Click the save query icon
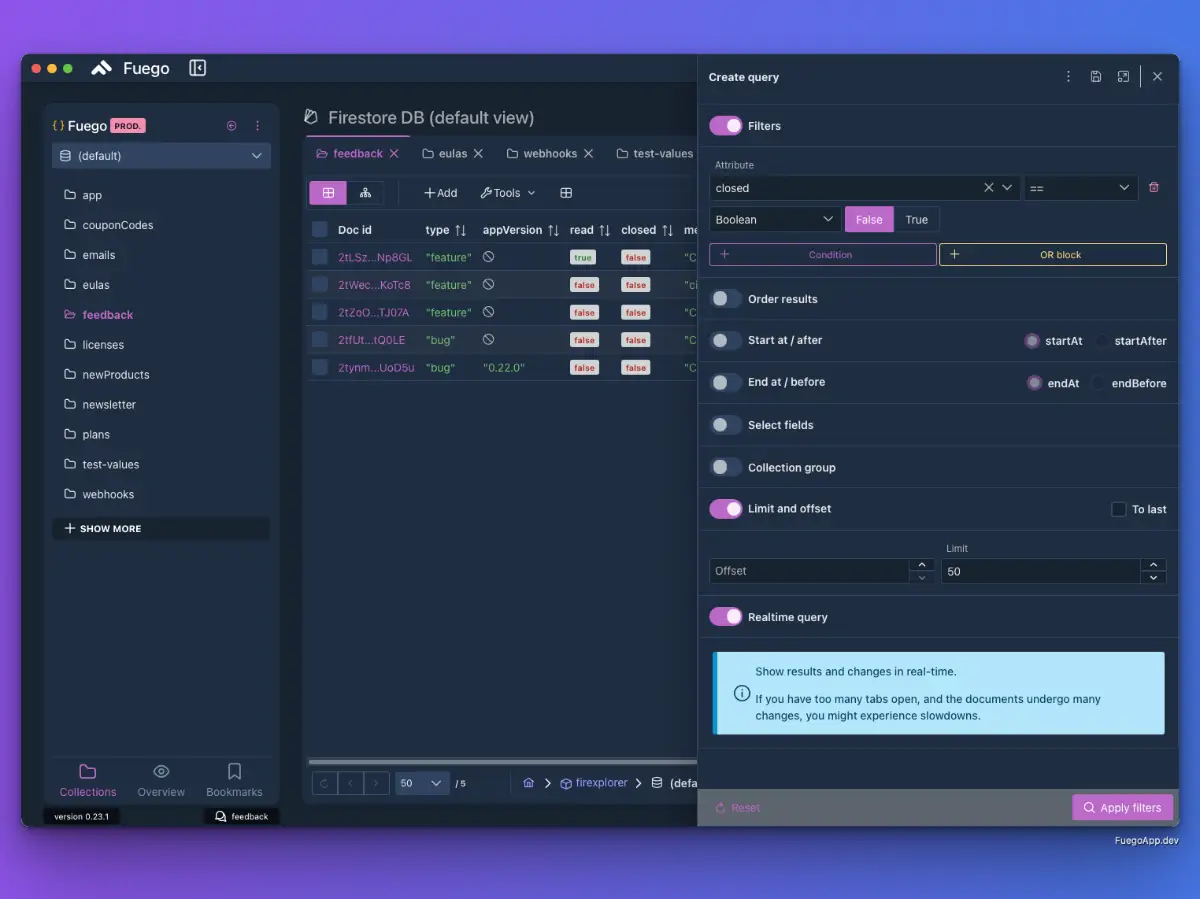This screenshot has width=1200, height=899. 1096,77
